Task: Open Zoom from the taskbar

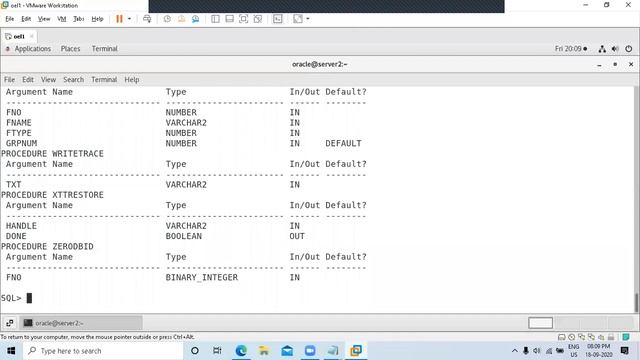Action: pos(310,351)
